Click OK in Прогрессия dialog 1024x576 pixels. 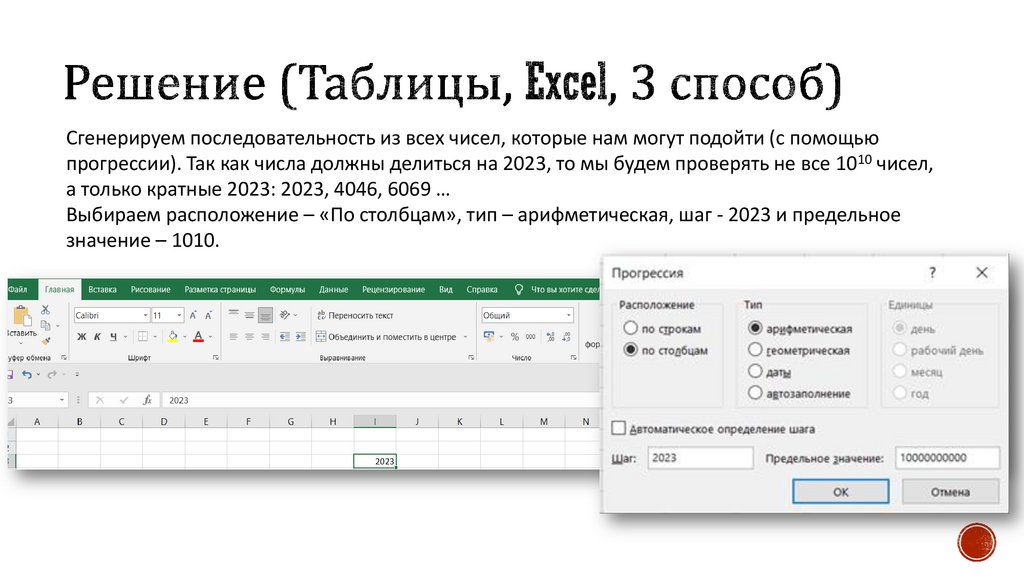[840, 492]
